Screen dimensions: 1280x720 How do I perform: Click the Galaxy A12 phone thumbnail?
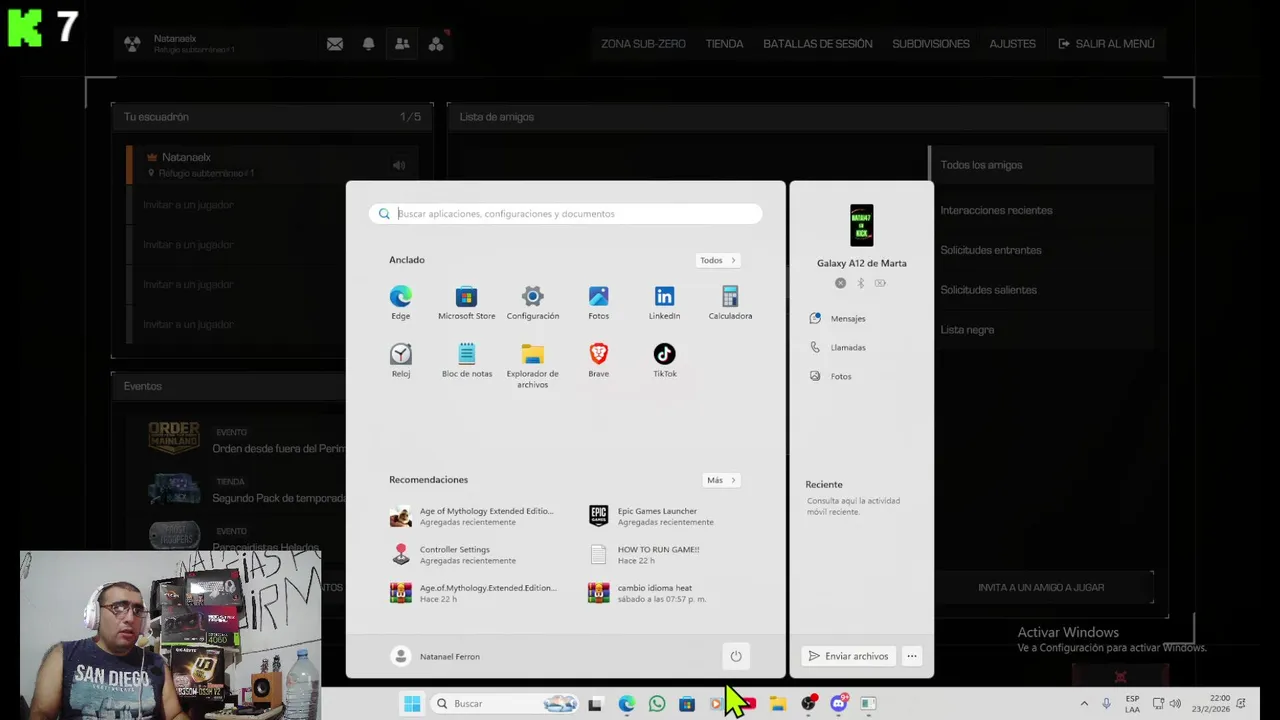point(861,226)
